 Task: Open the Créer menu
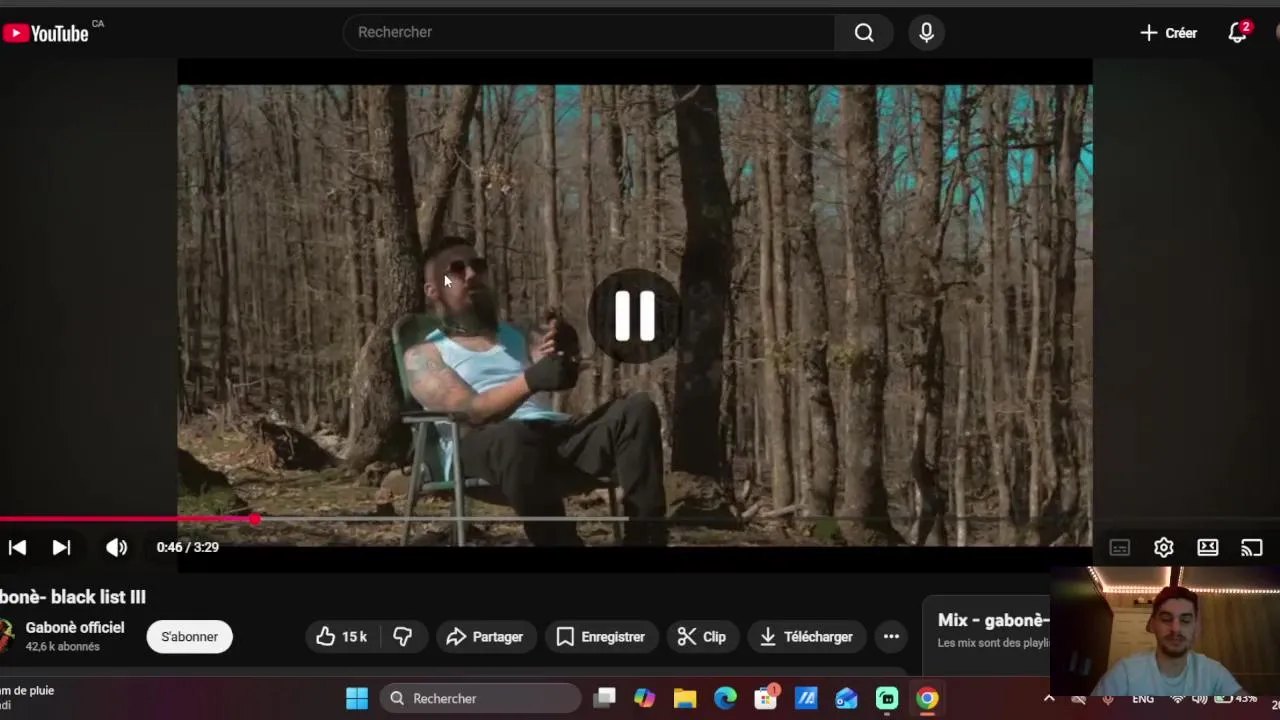pos(1168,33)
